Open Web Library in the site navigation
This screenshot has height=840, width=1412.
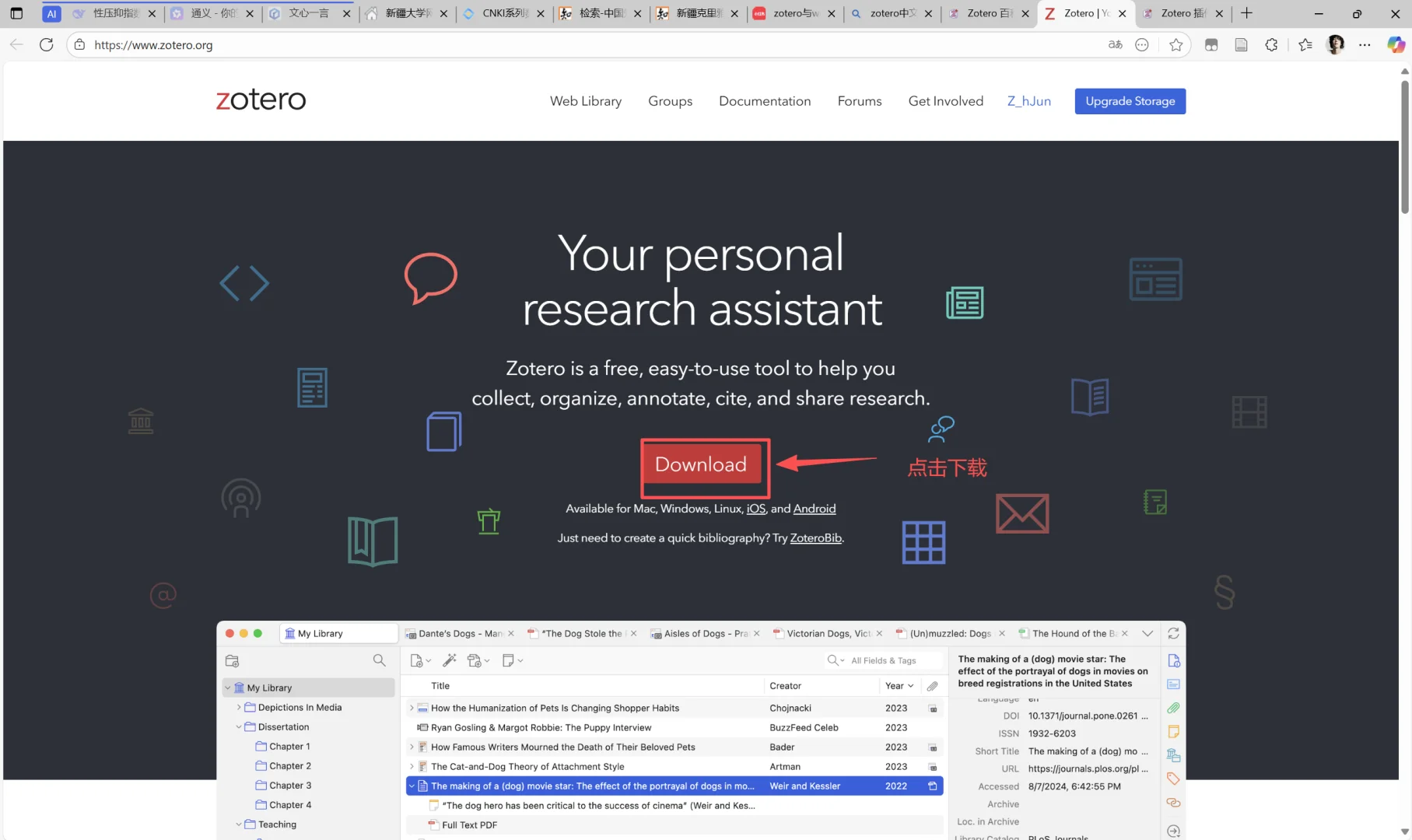pyautogui.click(x=586, y=101)
